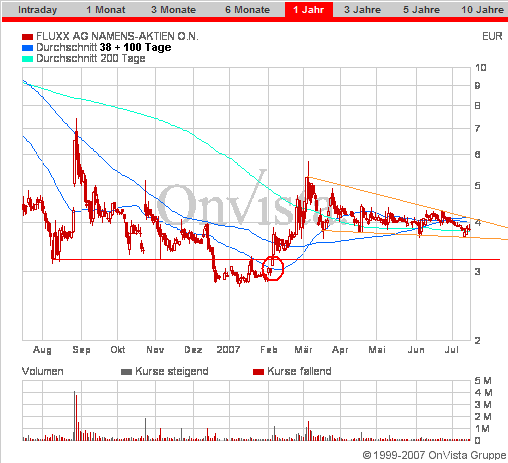This screenshot has height=463, width=508.
Task: Switch to the Intraday tab
Action: tap(37, 10)
